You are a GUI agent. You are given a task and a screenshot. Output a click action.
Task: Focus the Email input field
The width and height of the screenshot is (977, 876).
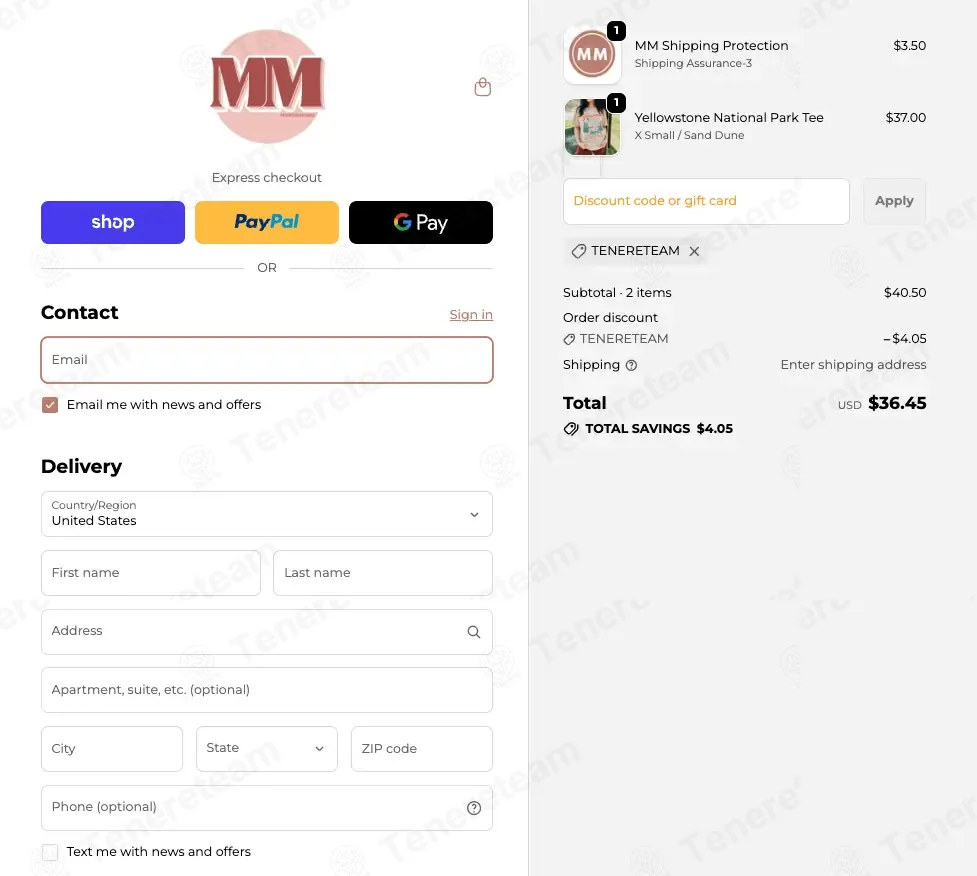tap(267, 360)
